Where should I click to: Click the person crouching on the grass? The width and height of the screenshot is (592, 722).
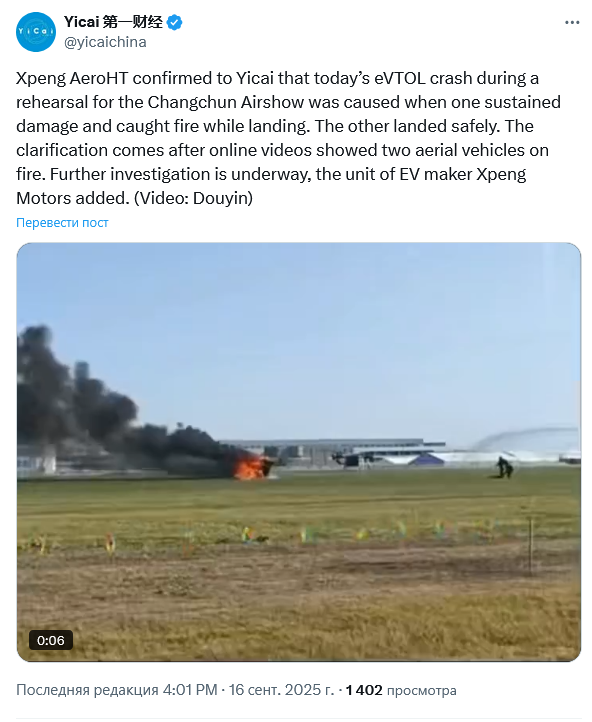[x=505, y=467]
